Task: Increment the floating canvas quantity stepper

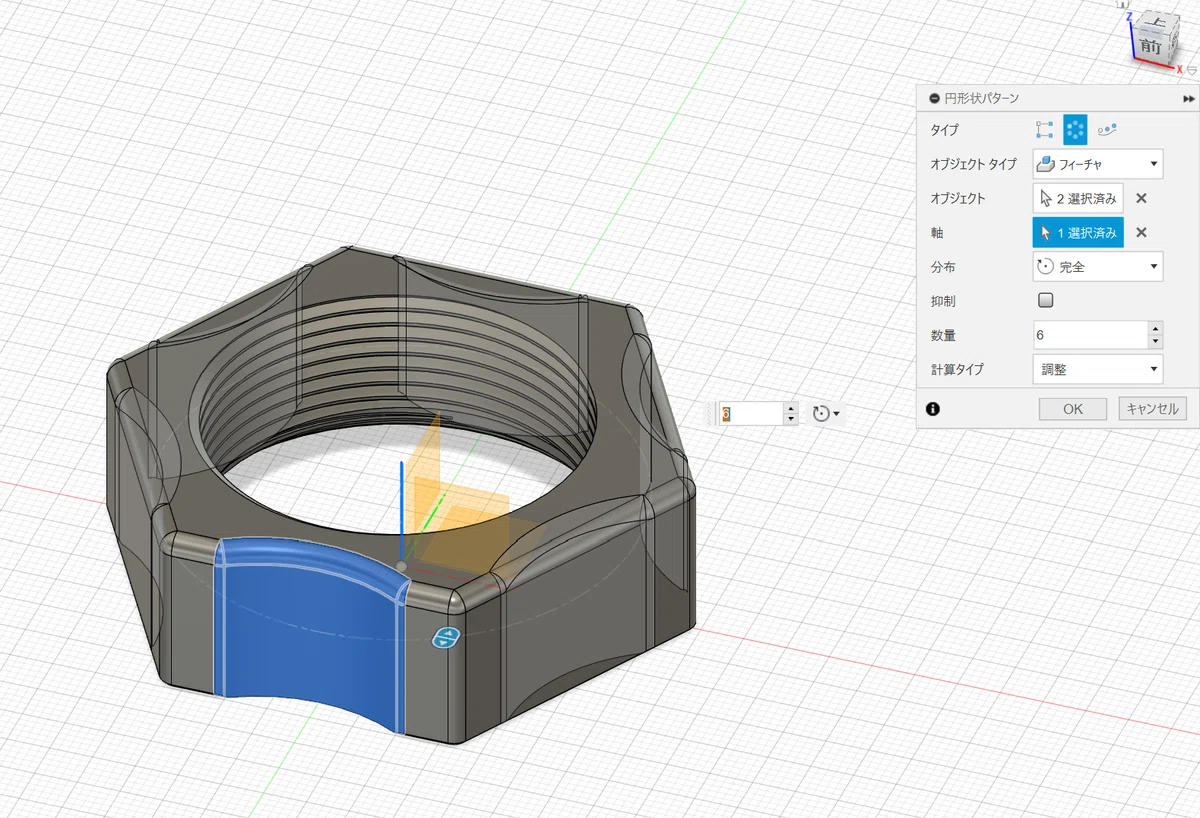Action: (791, 408)
